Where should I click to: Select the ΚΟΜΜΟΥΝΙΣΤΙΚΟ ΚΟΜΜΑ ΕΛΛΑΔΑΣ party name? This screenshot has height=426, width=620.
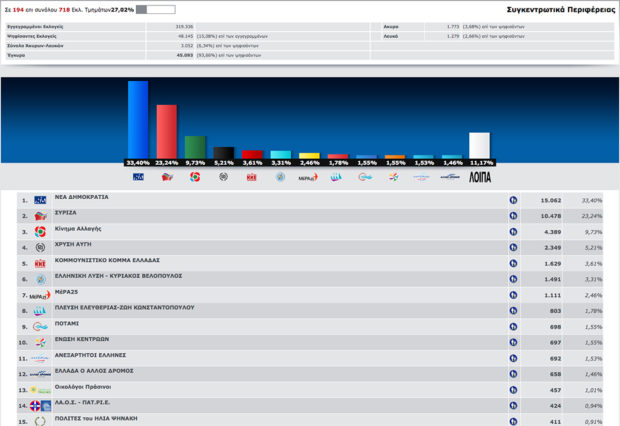click(x=107, y=260)
